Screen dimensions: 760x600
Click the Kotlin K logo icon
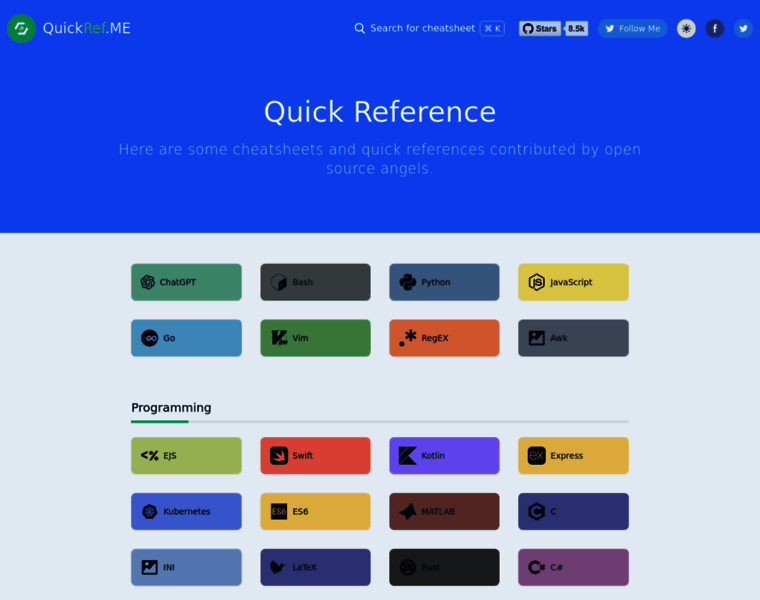(x=408, y=456)
